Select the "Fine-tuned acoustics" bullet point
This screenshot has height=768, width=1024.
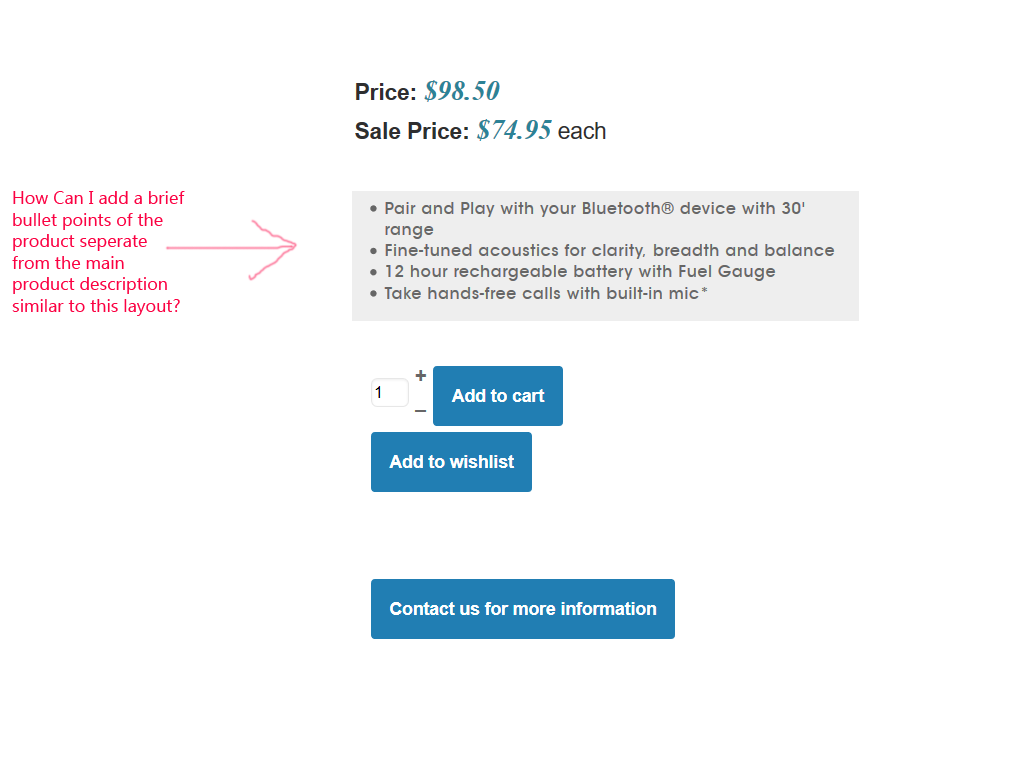point(609,251)
